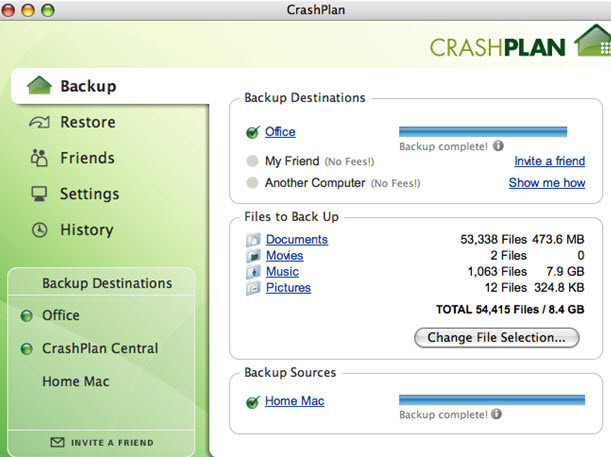Click the Change File Selection button

coord(496,337)
